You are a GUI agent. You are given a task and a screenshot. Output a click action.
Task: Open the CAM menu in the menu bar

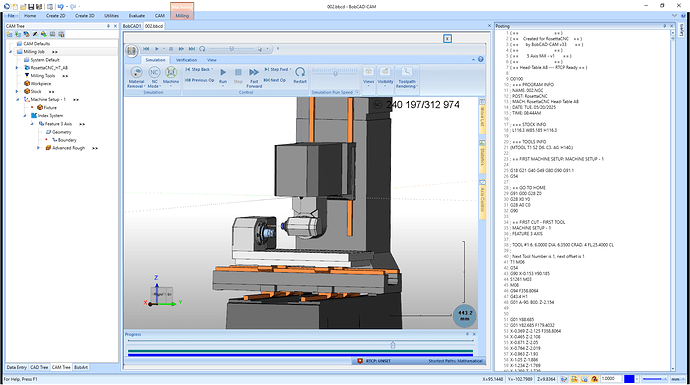pos(160,15)
